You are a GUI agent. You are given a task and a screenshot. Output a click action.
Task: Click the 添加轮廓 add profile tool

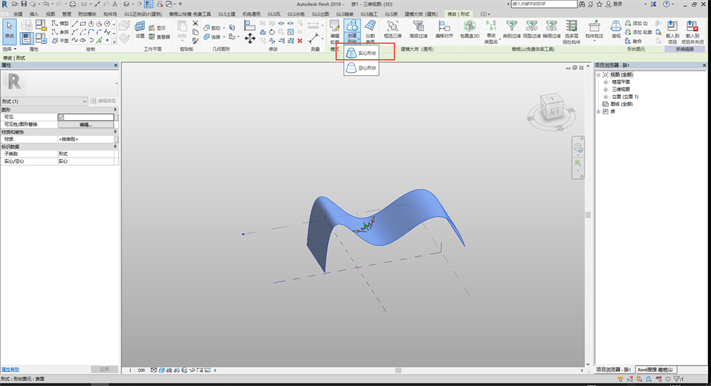click(638, 32)
